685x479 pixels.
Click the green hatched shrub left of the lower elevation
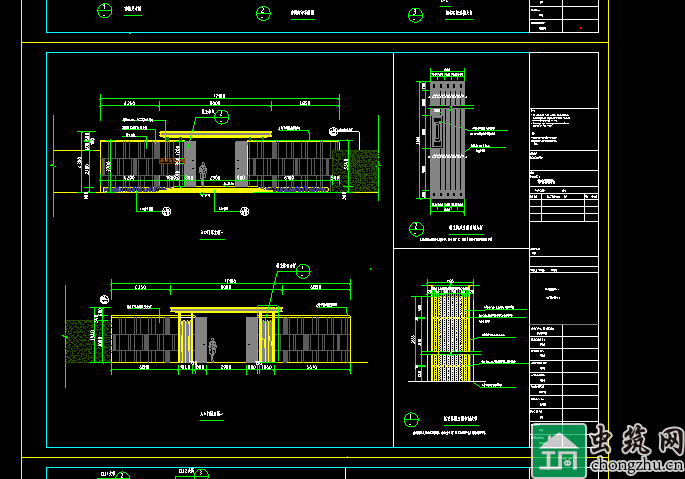78,340
